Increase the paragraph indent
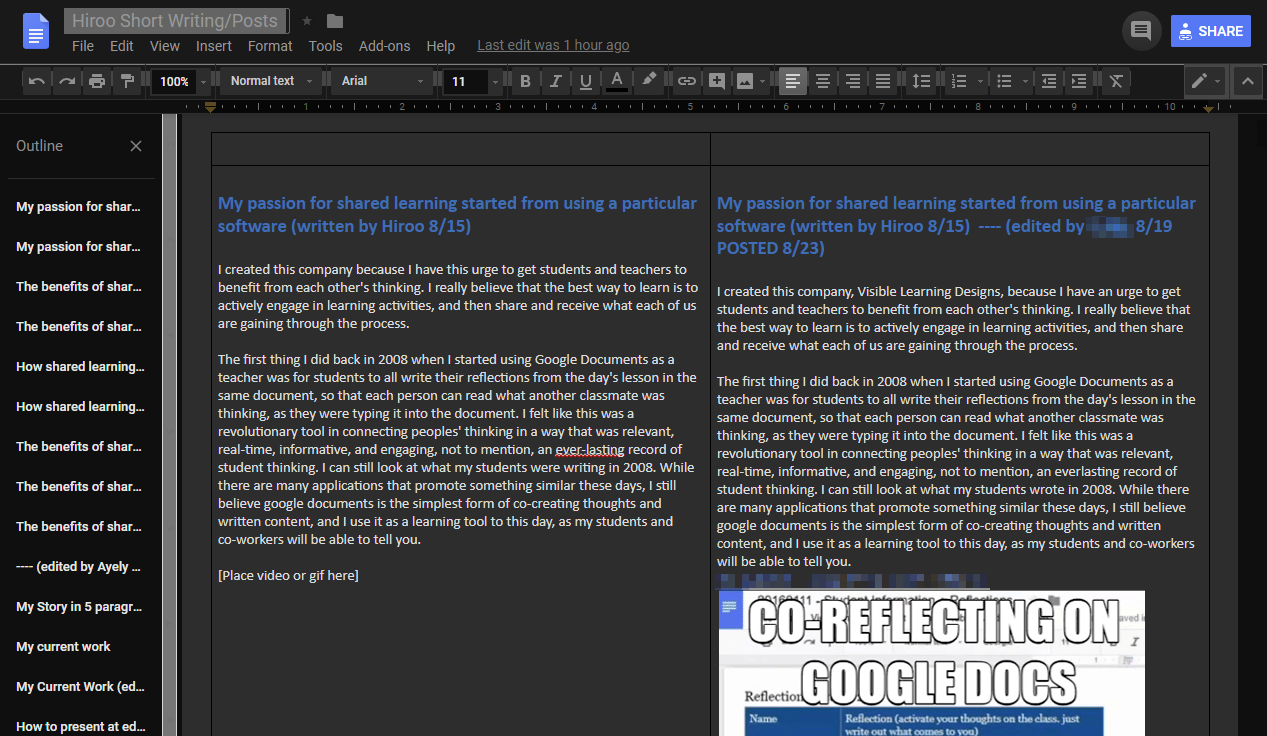This screenshot has width=1267, height=736. [1079, 81]
